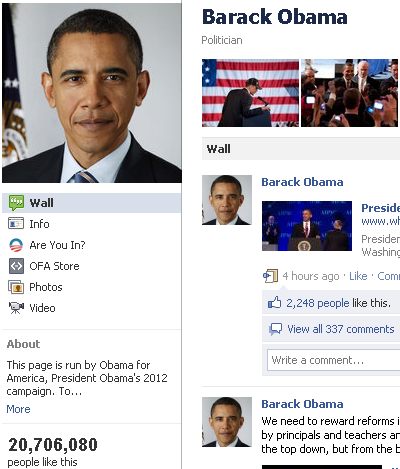The image size is (400, 469).
Task: Click the OFA Store code icon
Action: (x=16, y=266)
